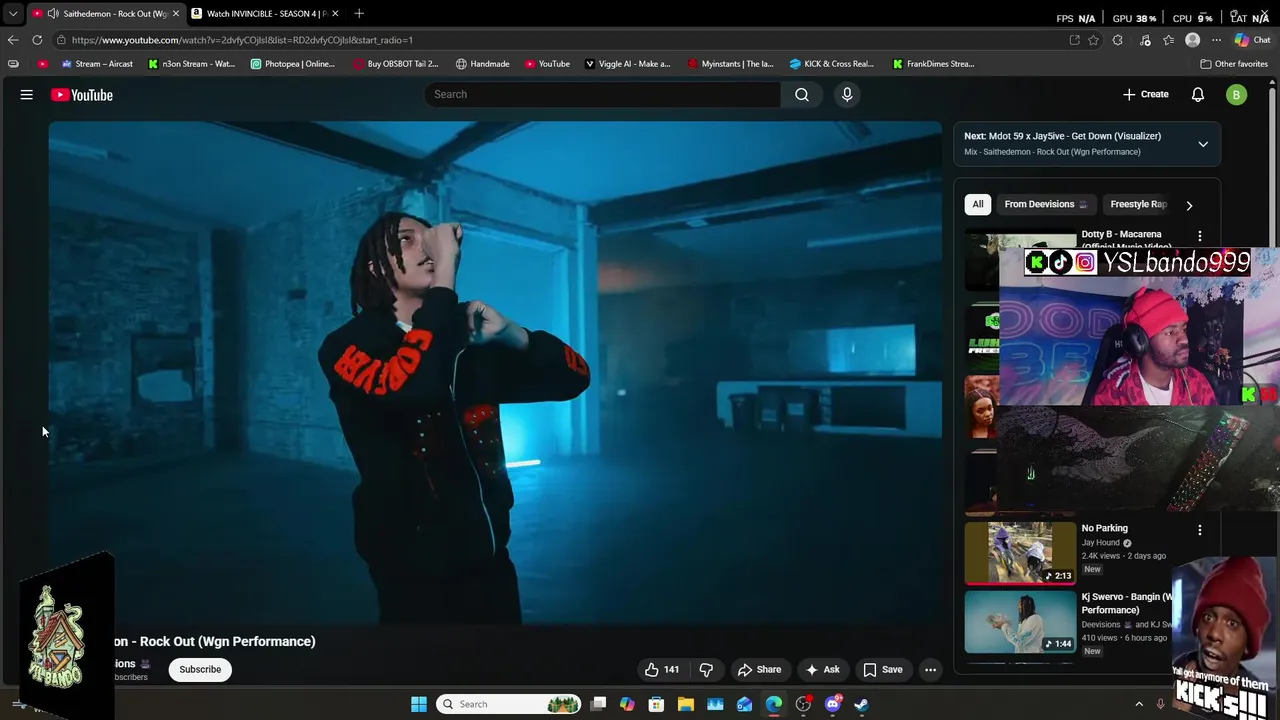Open browser profile icon in toolbar
The height and width of the screenshot is (720, 1280).
tap(1192, 40)
